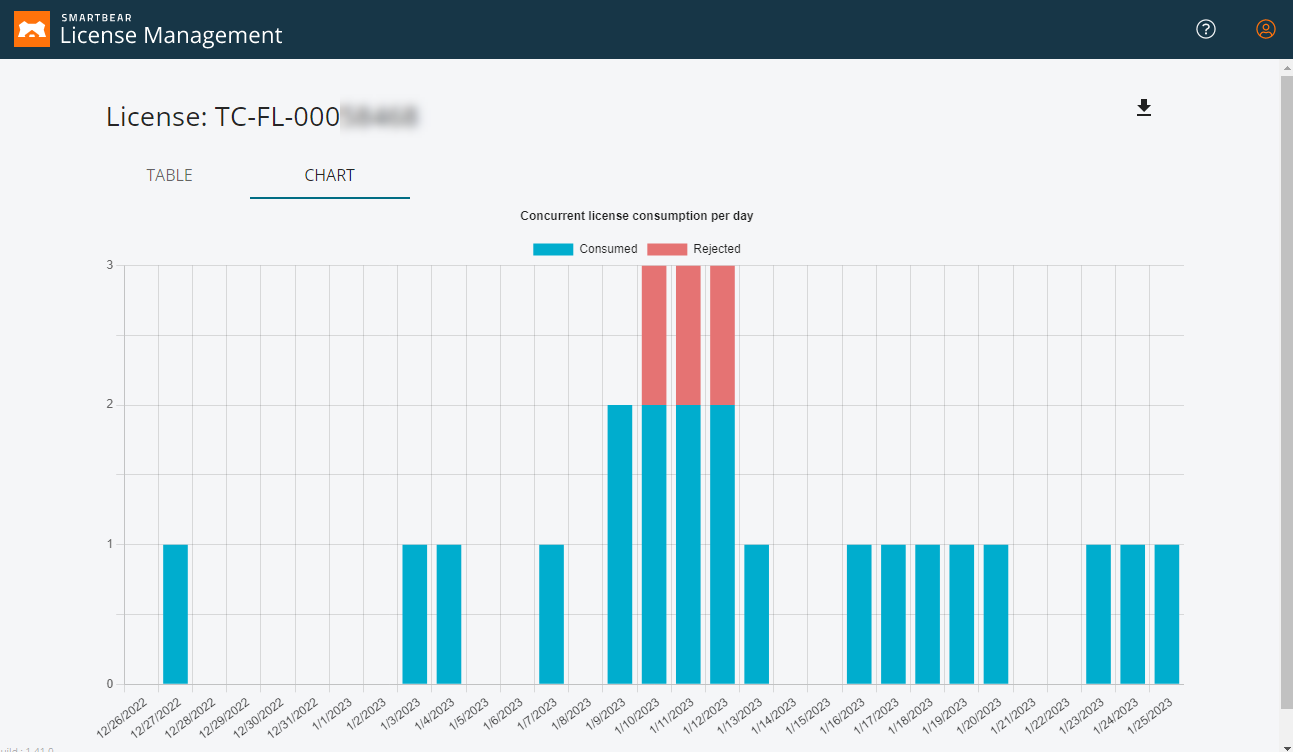Viewport: 1293px width, 752px height.
Task: Open the user account profile icon
Action: pos(1265,29)
